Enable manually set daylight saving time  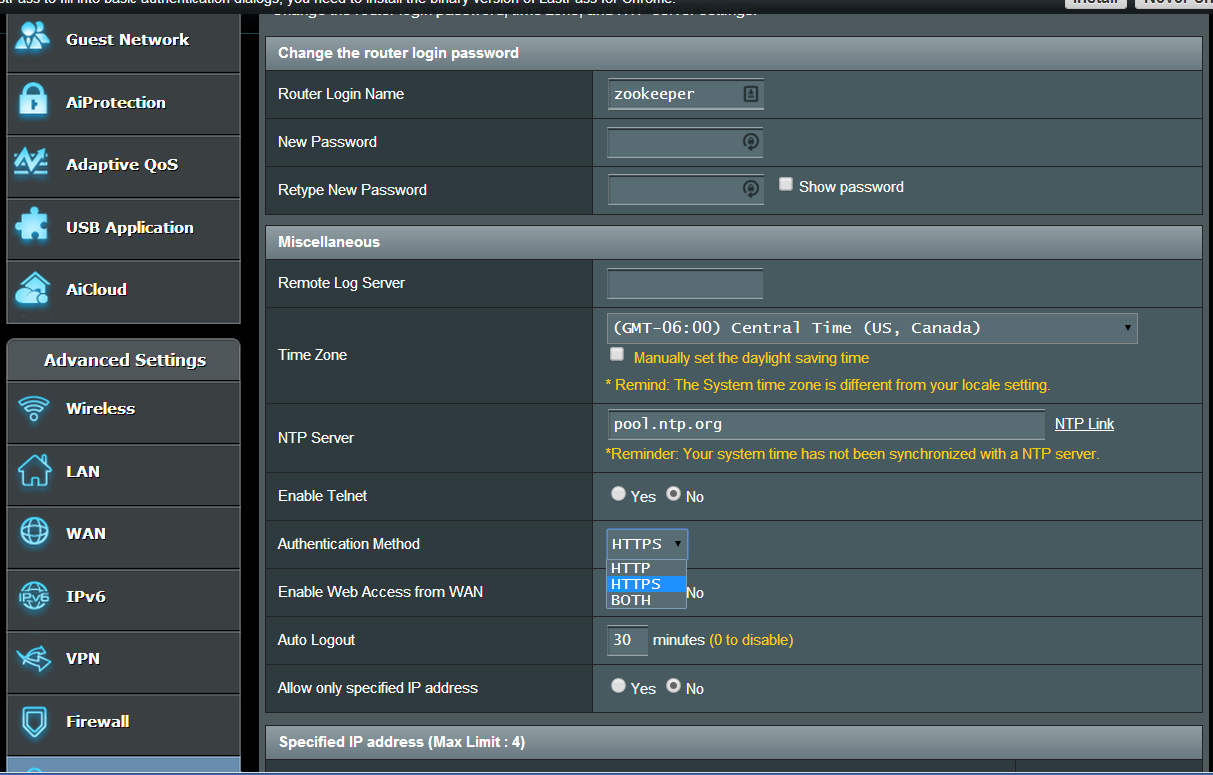click(x=617, y=355)
